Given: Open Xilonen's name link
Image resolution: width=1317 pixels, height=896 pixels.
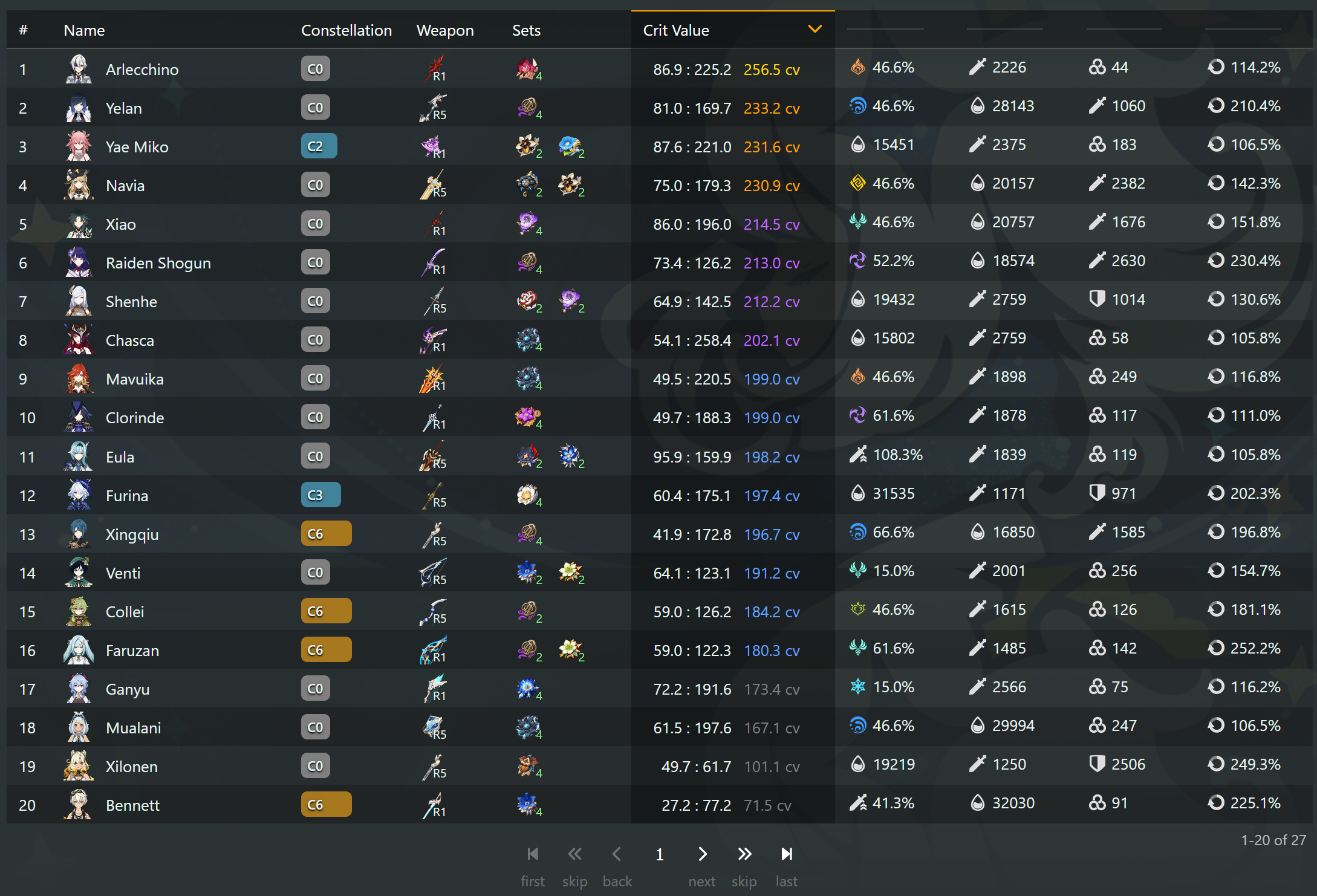Looking at the screenshot, I should tap(132, 767).
